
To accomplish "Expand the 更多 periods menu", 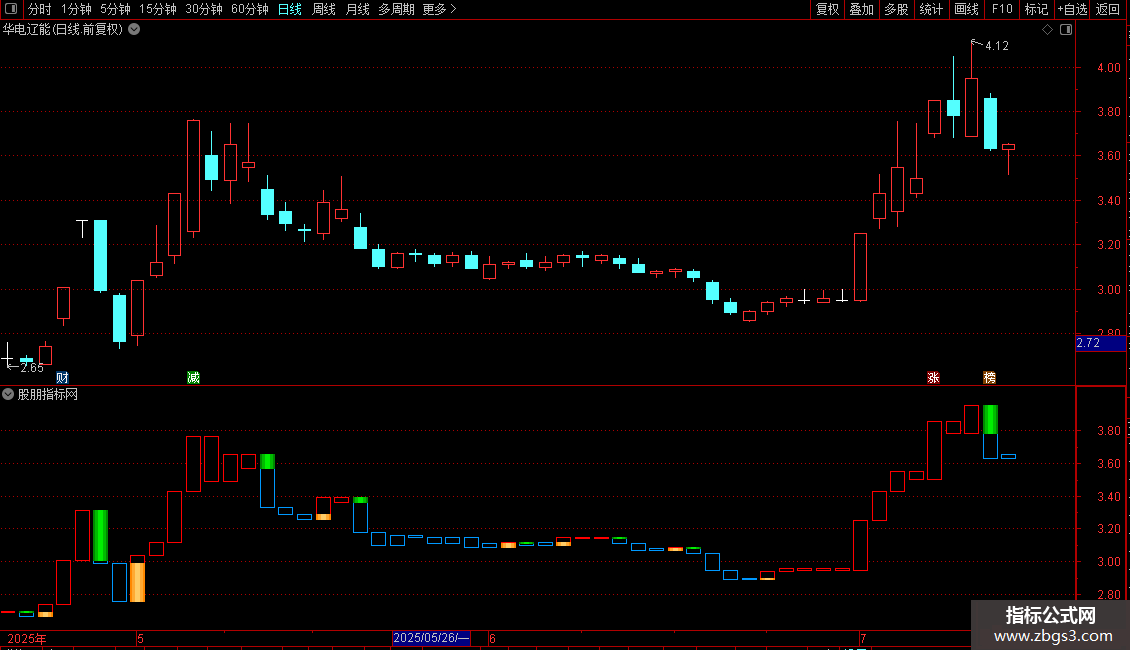I will click(439, 9).
